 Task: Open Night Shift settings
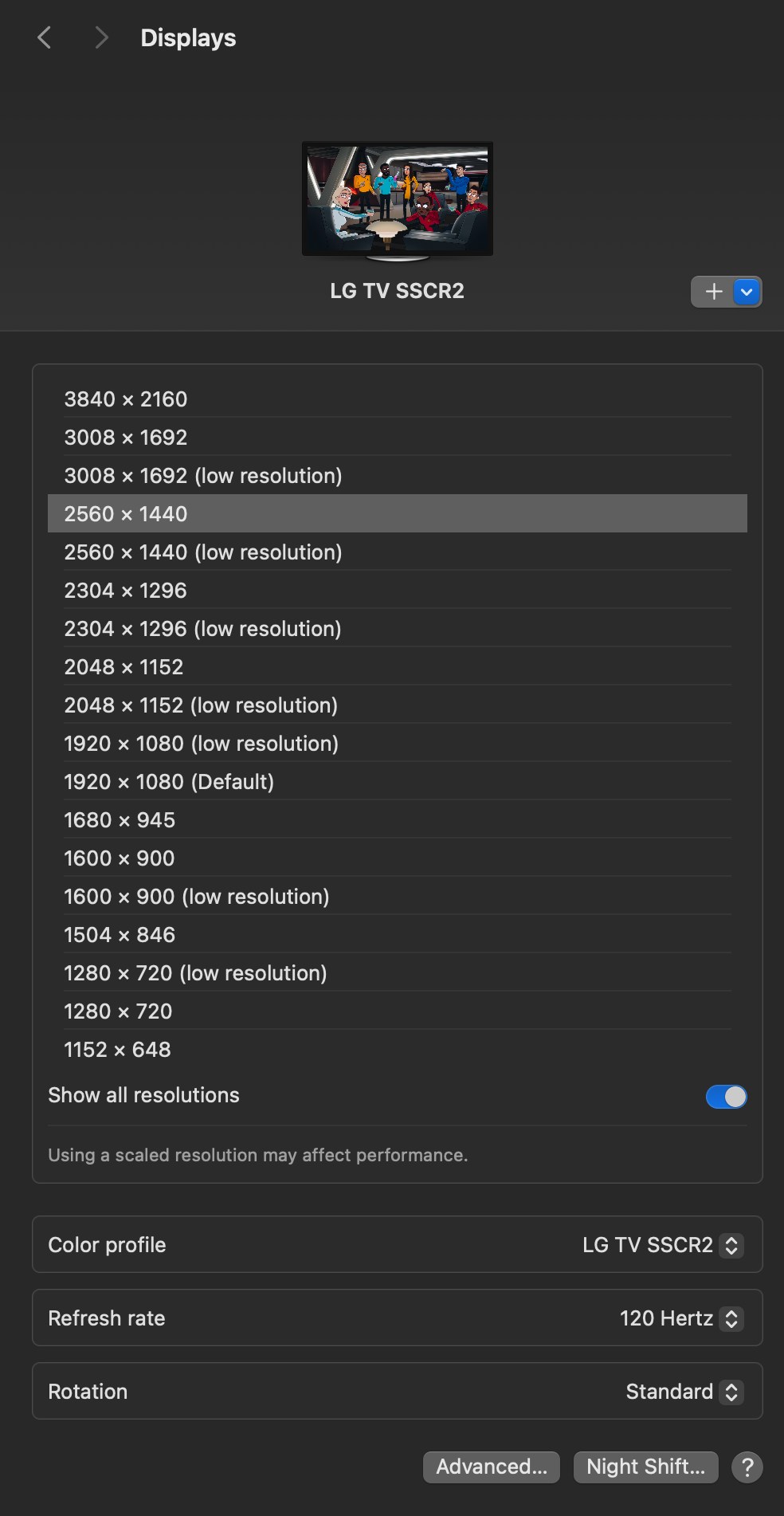point(645,1467)
